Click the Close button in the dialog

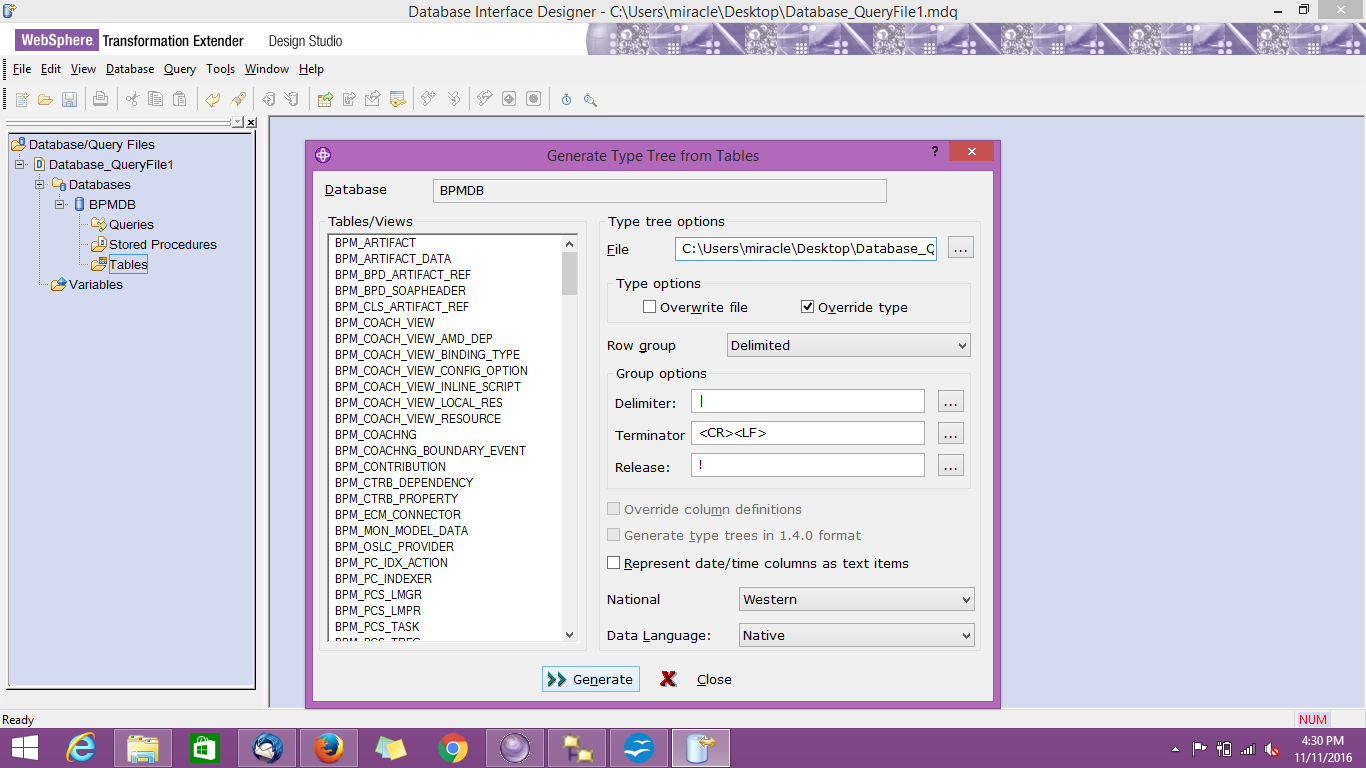point(713,679)
